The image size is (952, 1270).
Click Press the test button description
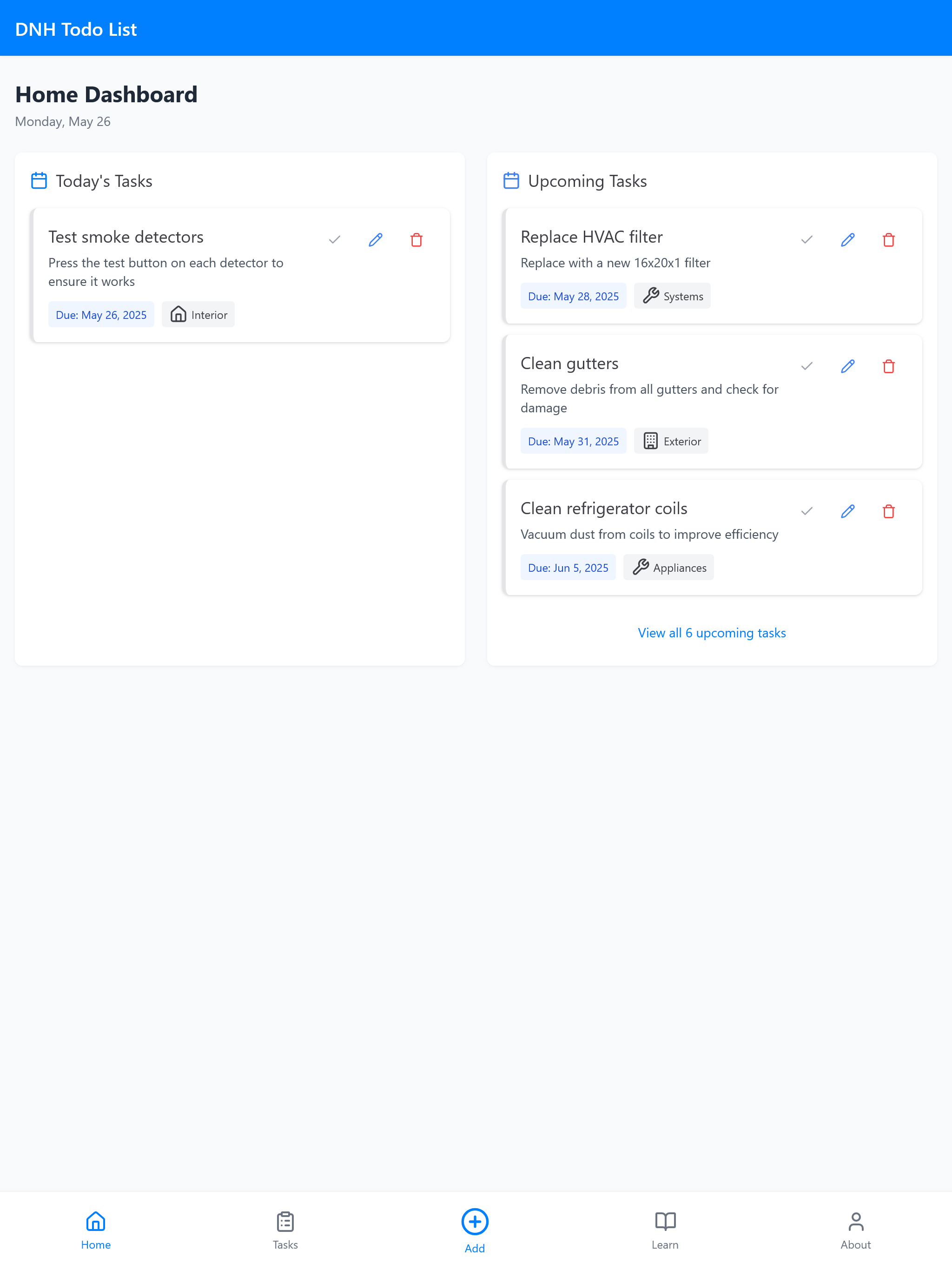166,272
